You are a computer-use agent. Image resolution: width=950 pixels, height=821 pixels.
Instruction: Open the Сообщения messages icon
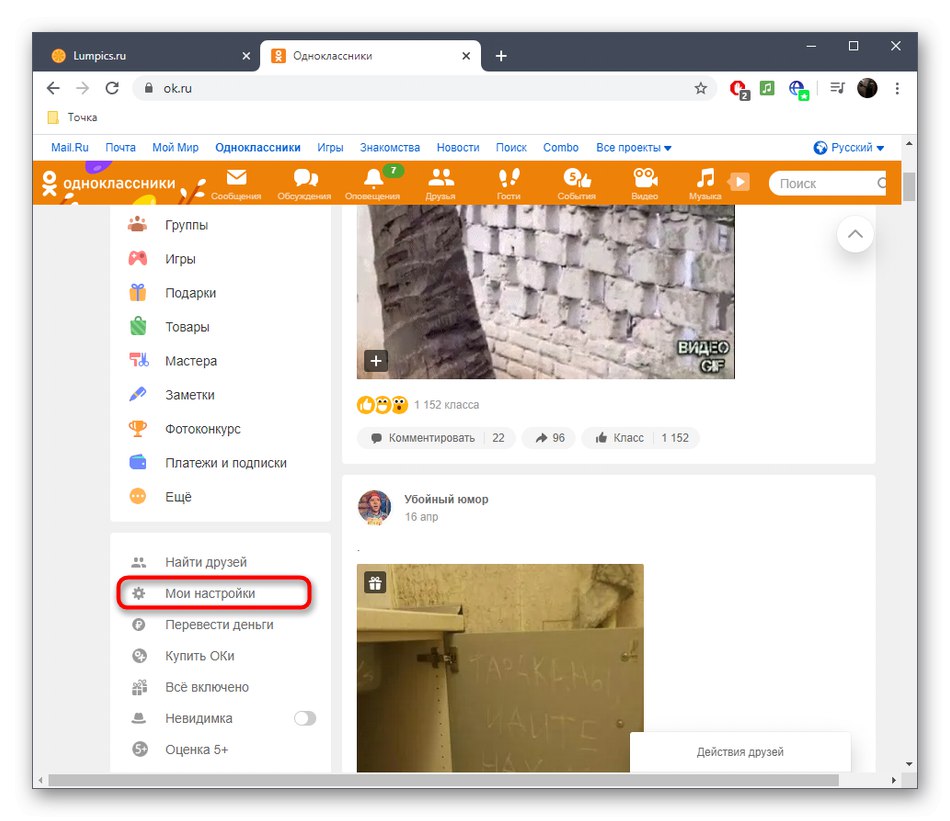(236, 184)
